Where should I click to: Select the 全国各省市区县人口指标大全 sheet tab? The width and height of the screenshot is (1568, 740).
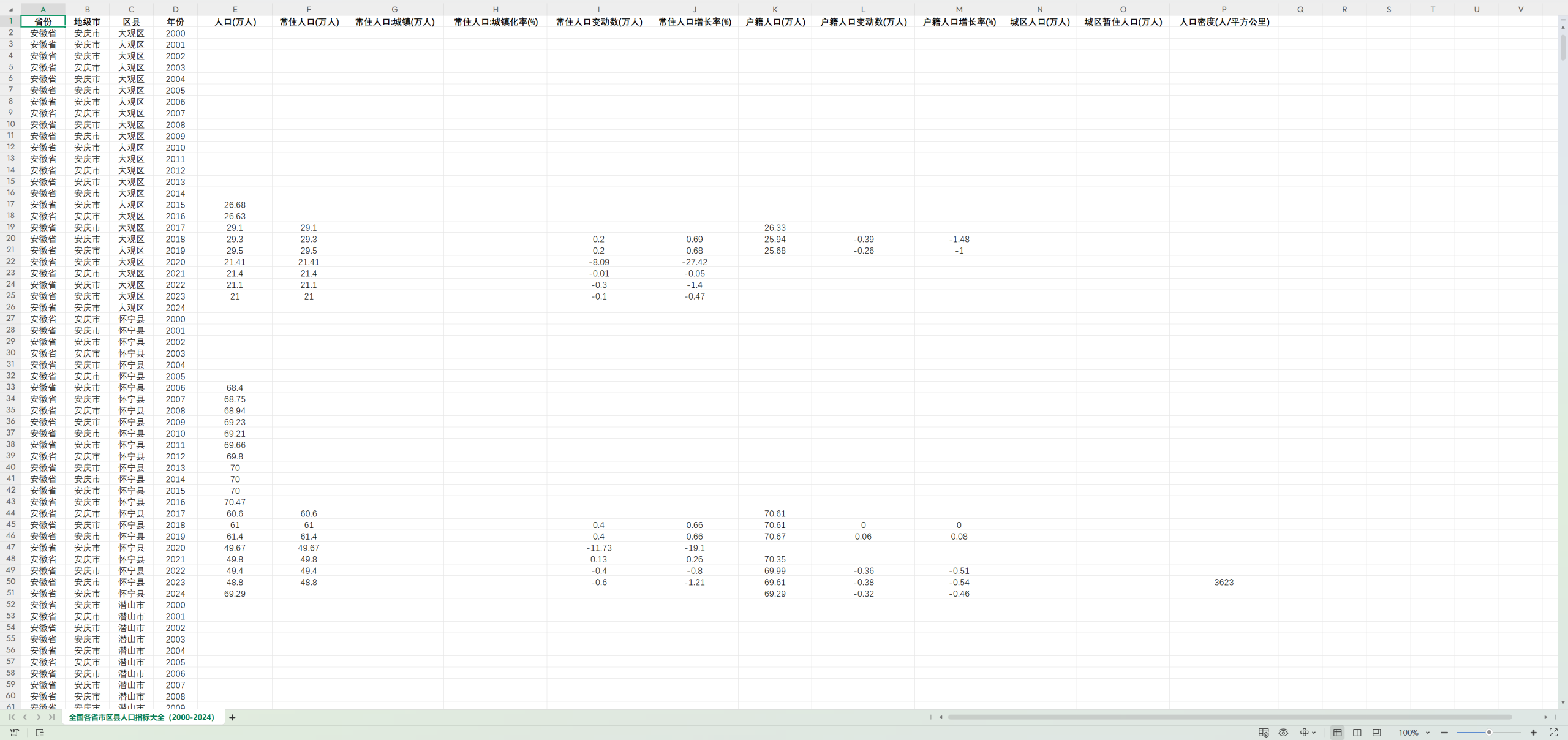coord(141,717)
